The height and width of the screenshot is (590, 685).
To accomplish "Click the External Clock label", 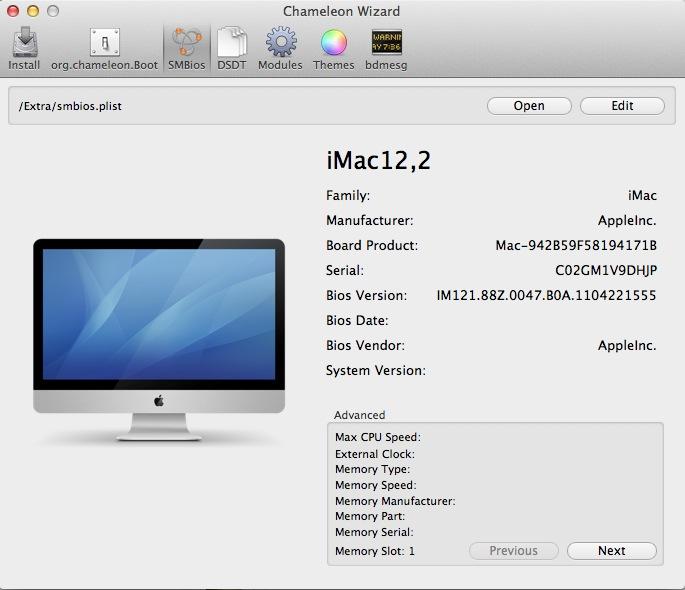I will tap(375, 454).
